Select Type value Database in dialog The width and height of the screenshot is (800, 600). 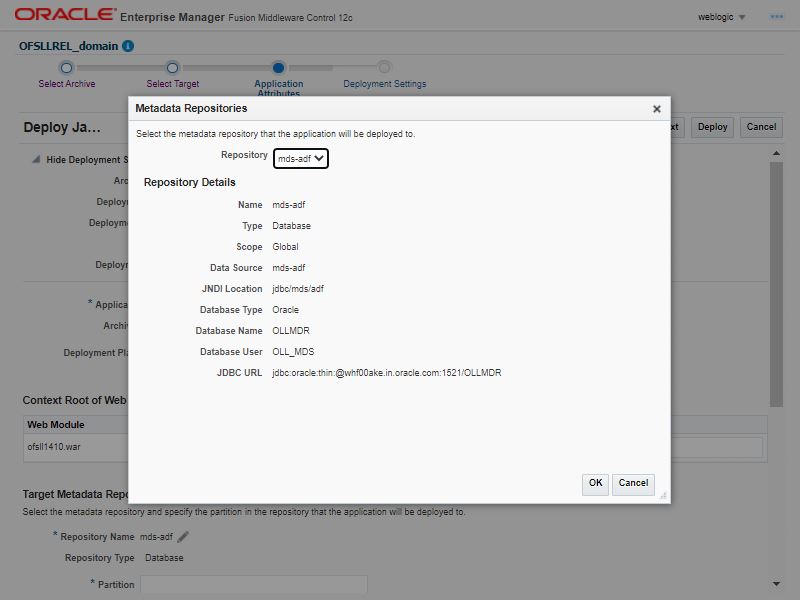(x=291, y=226)
